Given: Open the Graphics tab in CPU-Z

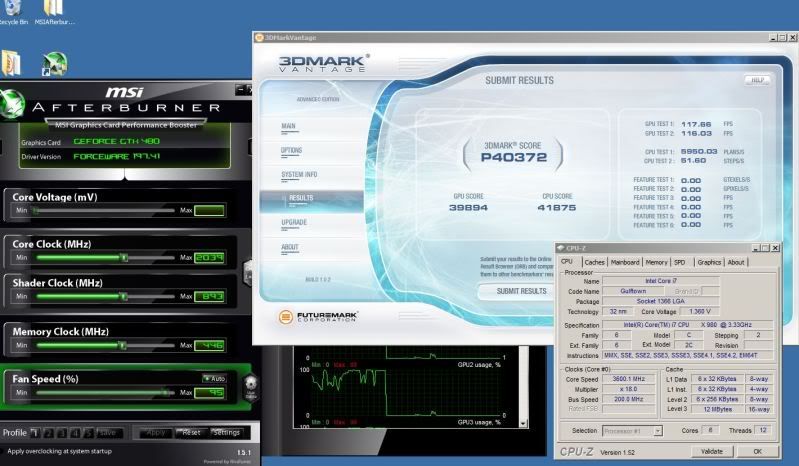Looking at the screenshot, I should (x=708, y=262).
